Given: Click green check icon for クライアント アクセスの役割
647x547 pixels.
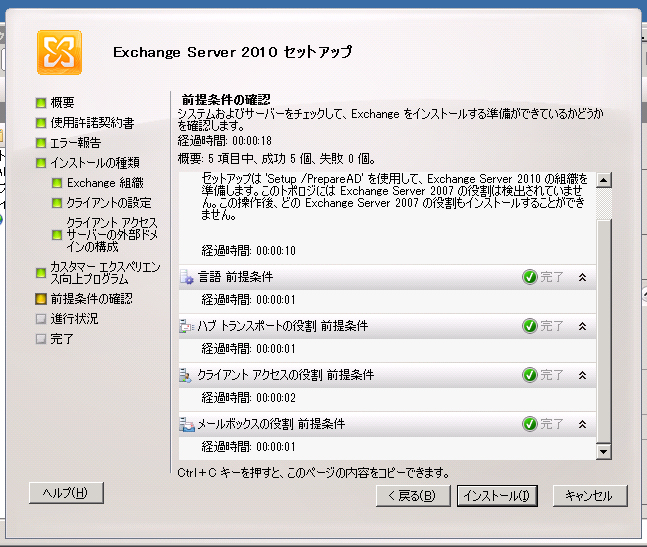Looking at the screenshot, I should [530, 375].
